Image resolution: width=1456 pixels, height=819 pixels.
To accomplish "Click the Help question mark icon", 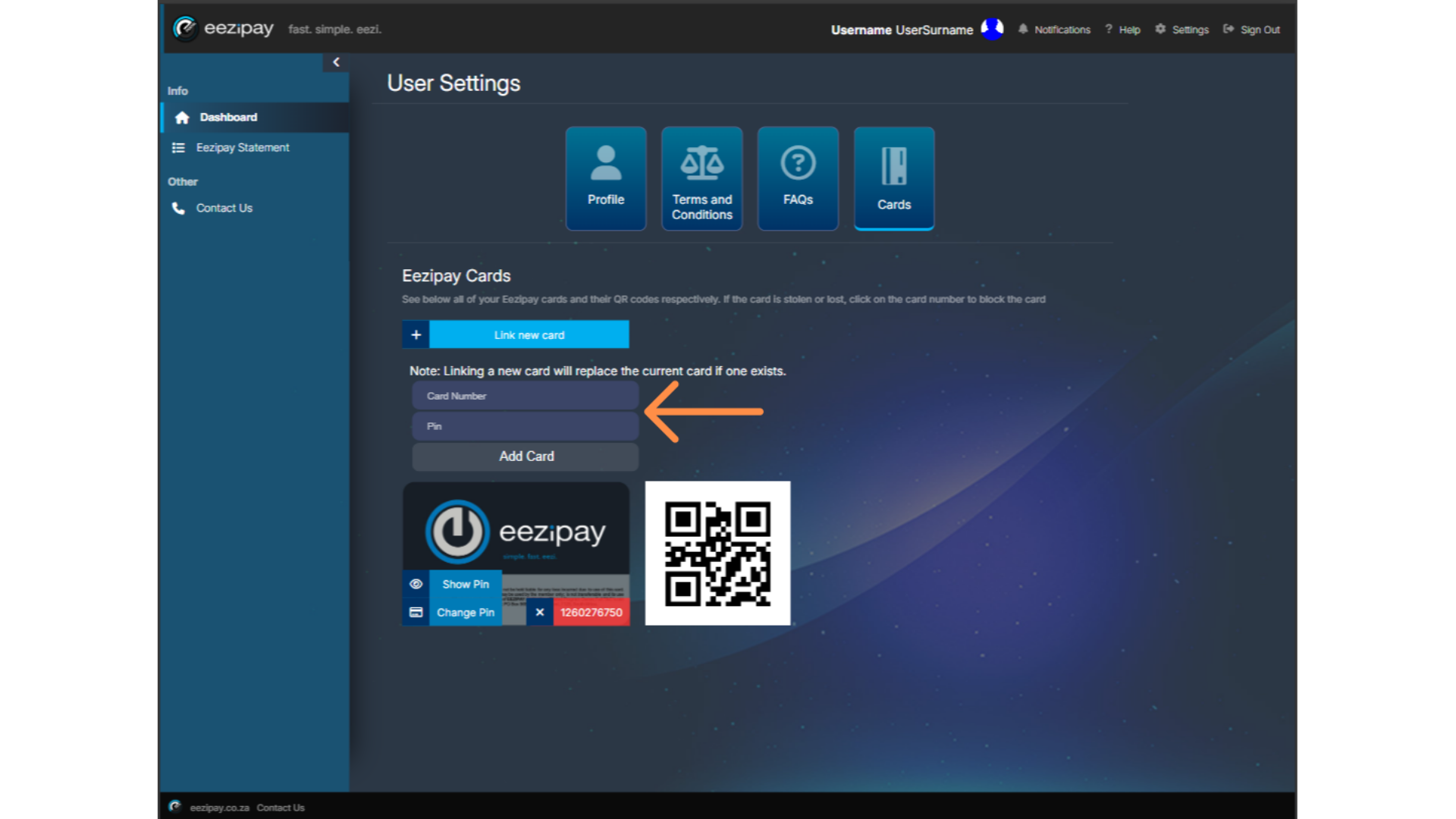I will (1109, 29).
